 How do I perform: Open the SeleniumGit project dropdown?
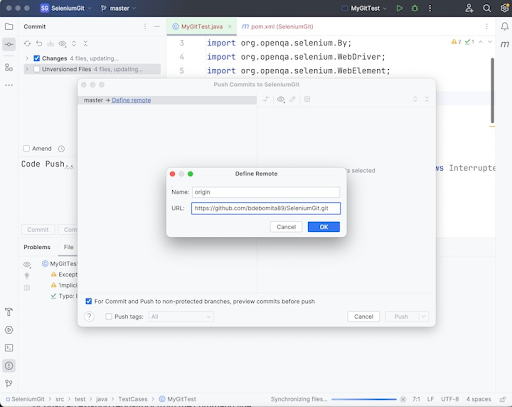[x=66, y=8]
